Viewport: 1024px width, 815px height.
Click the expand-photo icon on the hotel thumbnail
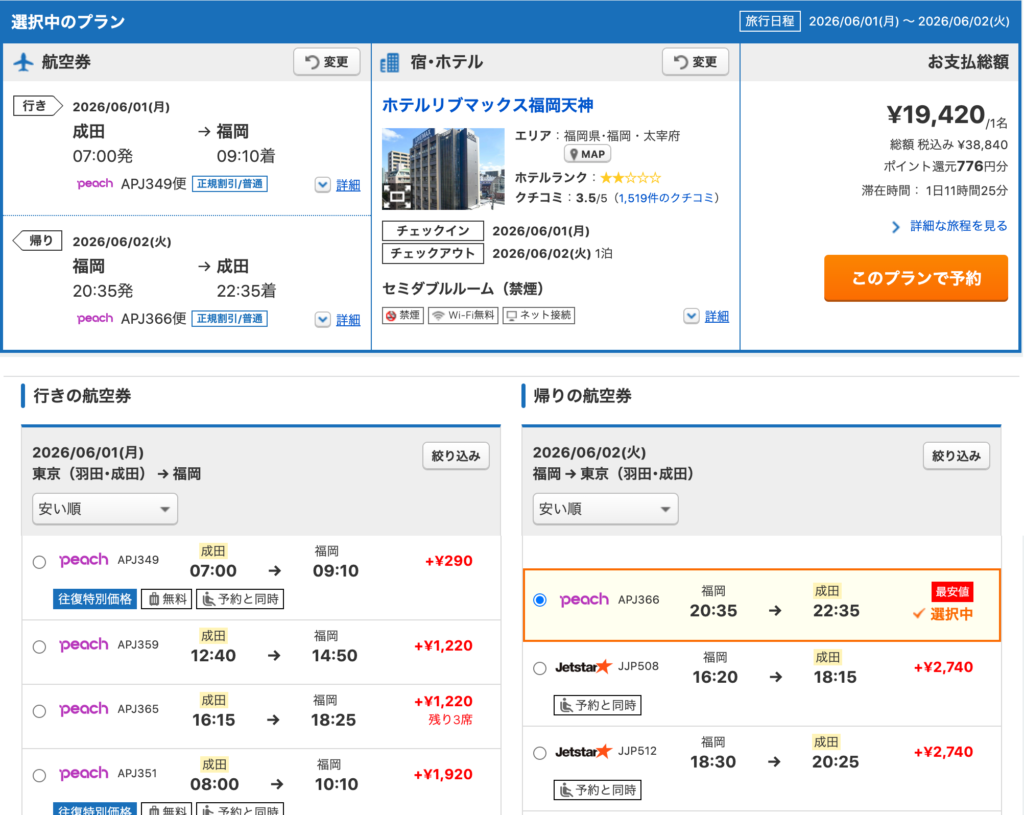coord(397,195)
